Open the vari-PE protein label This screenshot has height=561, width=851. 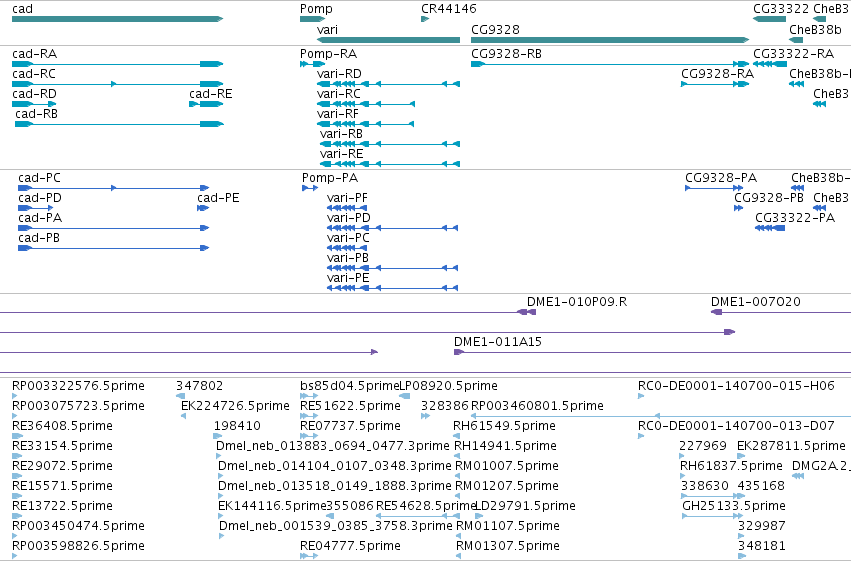tap(348, 278)
